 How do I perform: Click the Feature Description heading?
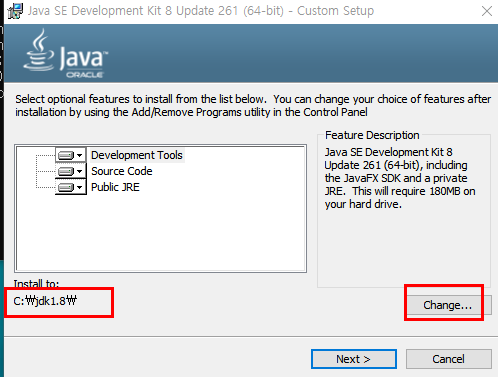372,135
